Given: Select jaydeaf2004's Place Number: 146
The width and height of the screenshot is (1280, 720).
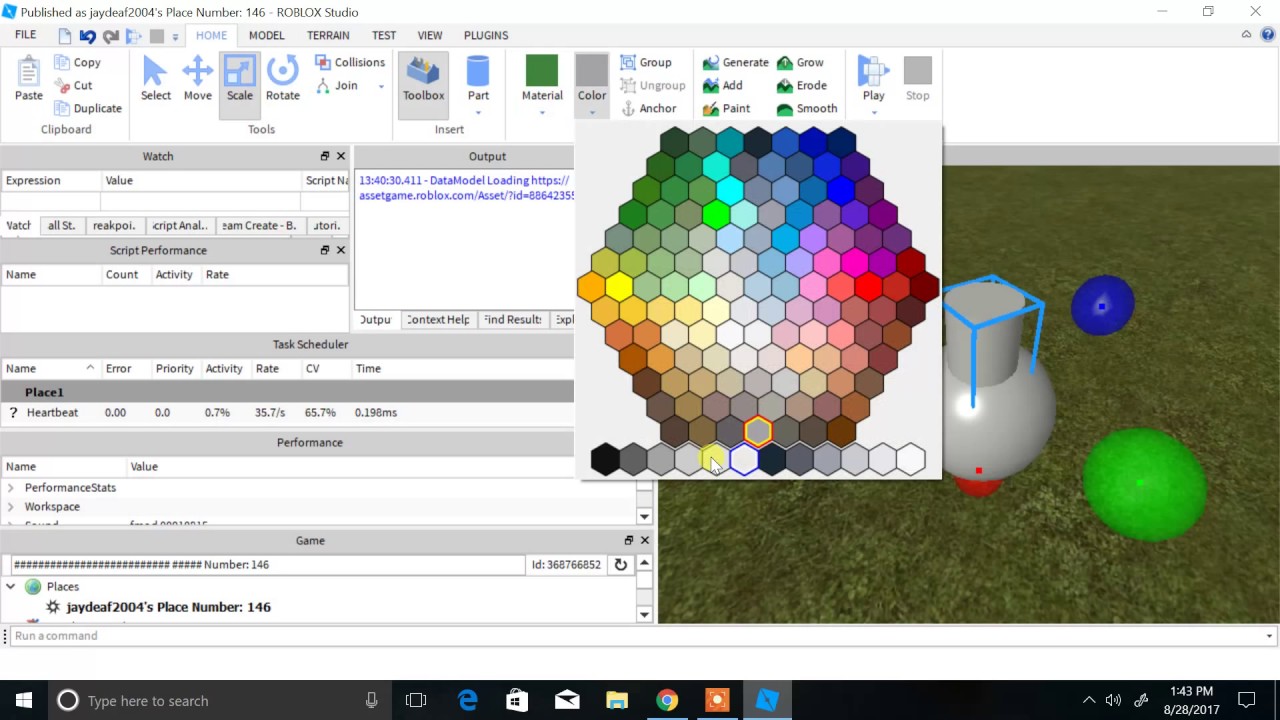Looking at the screenshot, I should coord(168,607).
